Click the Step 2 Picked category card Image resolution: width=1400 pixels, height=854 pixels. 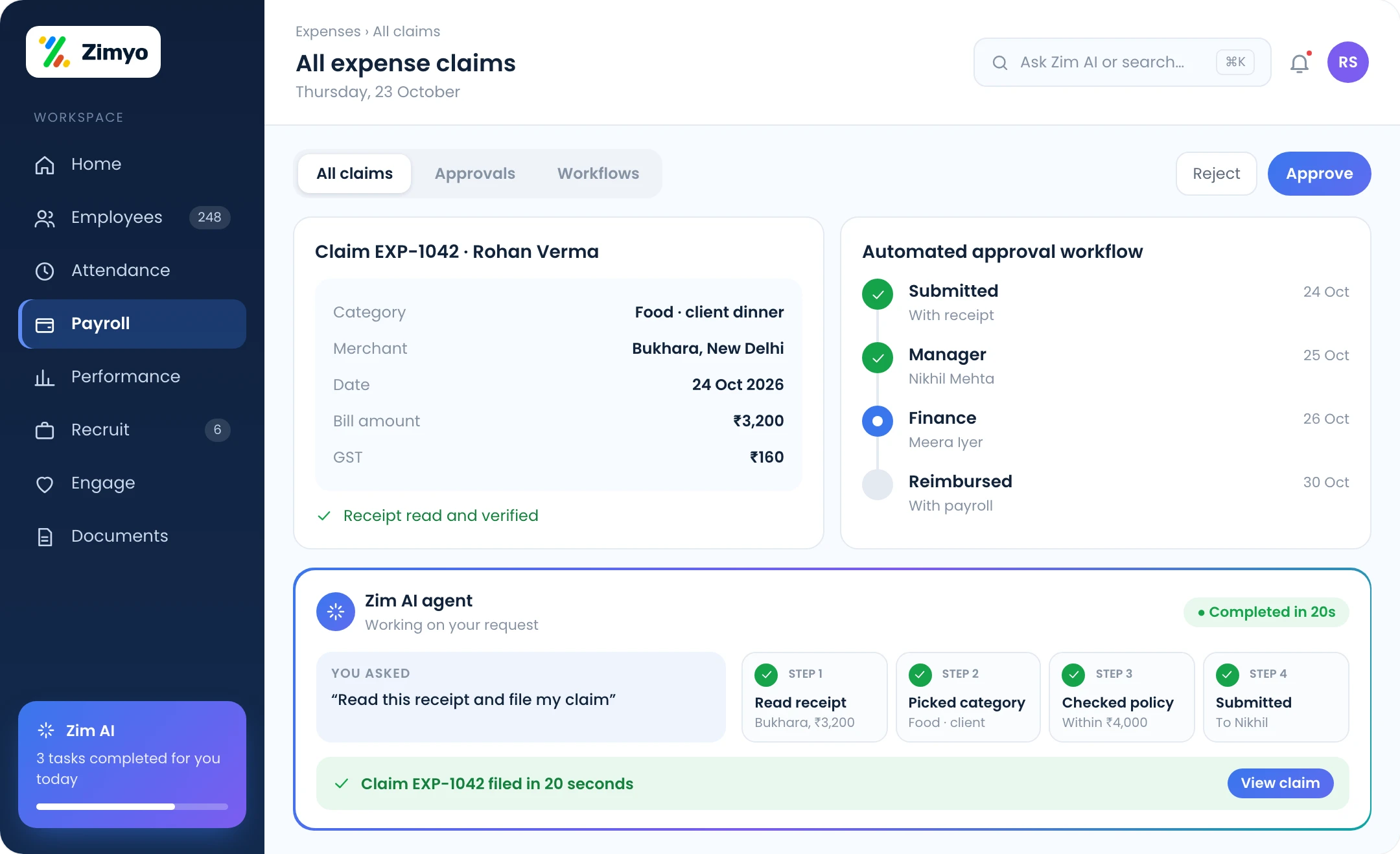click(x=968, y=697)
